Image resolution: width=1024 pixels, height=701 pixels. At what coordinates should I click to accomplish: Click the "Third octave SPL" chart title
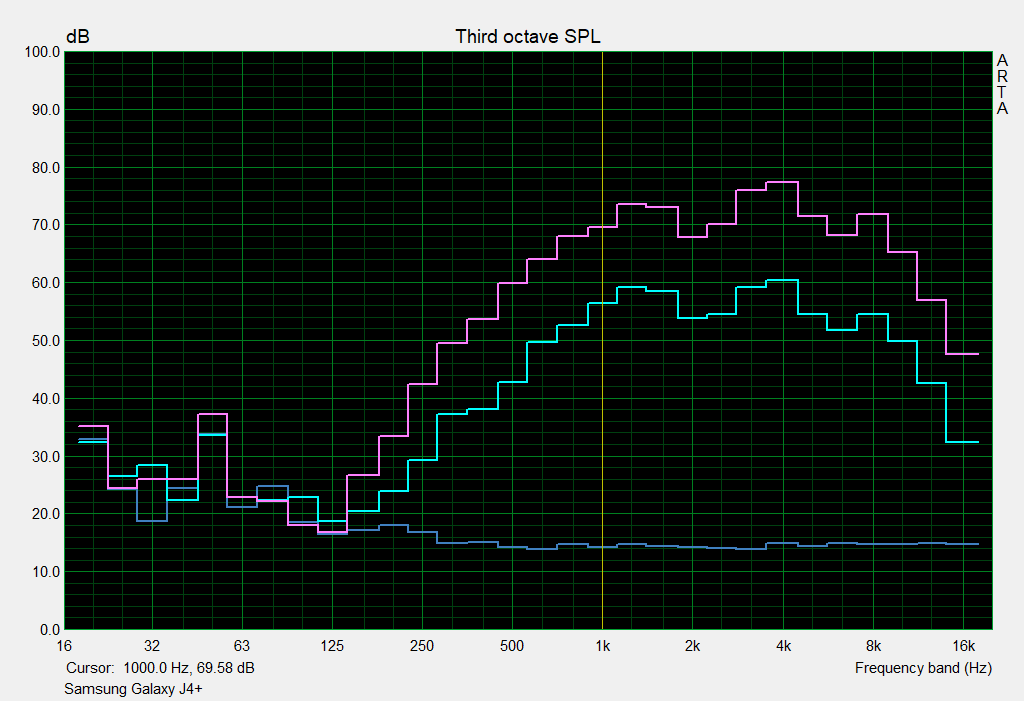pos(528,37)
